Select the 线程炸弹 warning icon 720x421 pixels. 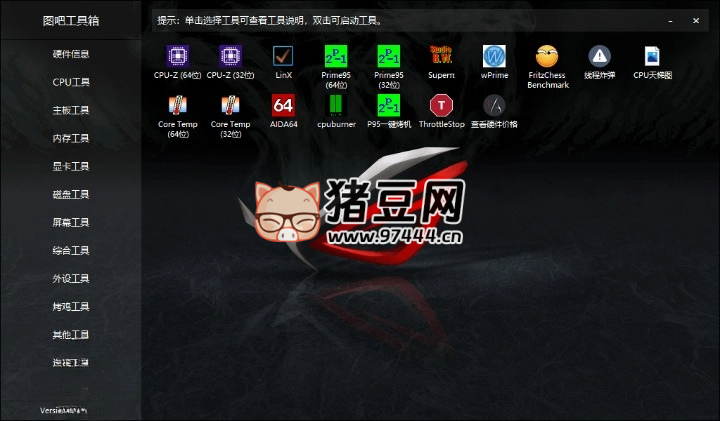tap(600, 56)
